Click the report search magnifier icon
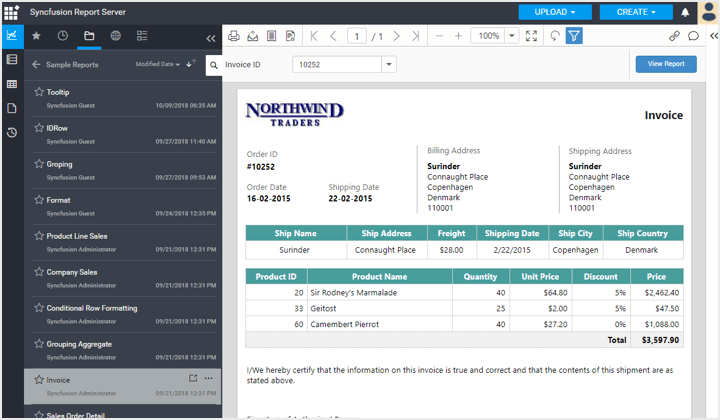The width and height of the screenshot is (720, 420). pyautogui.click(x=214, y=65)
